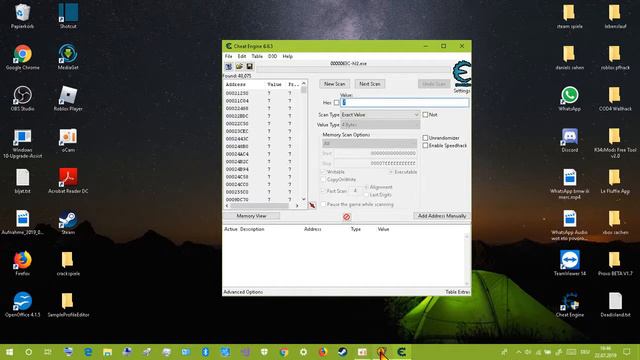Click the red no-entry clear list icon
Viewport: 640px width, 360px height.
click(x=347, y=217)
